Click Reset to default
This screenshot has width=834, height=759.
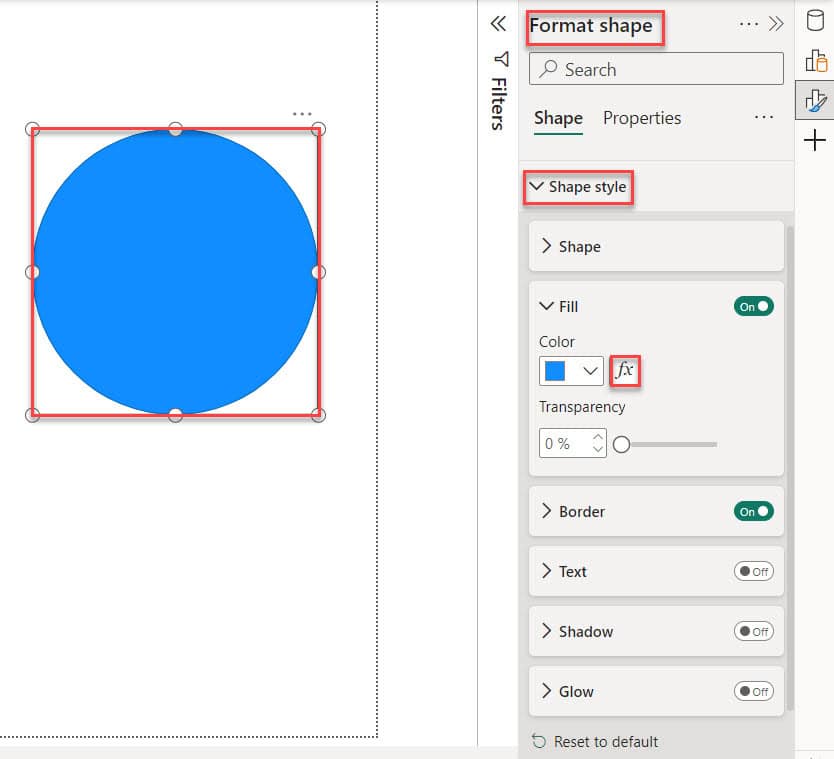tap(606, 741)
